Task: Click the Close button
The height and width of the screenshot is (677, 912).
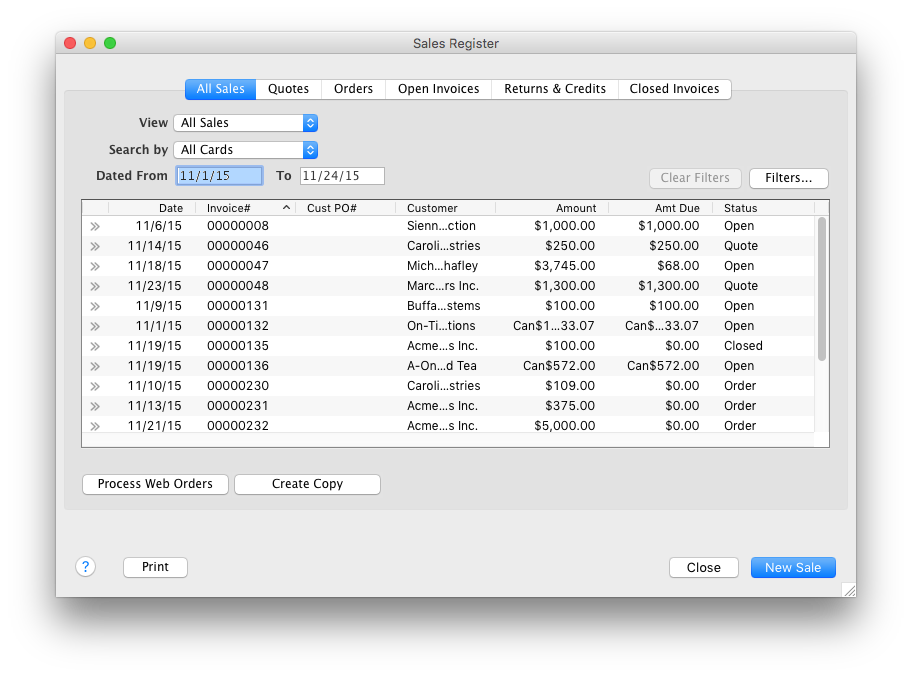Action: (x=704, y=568)
